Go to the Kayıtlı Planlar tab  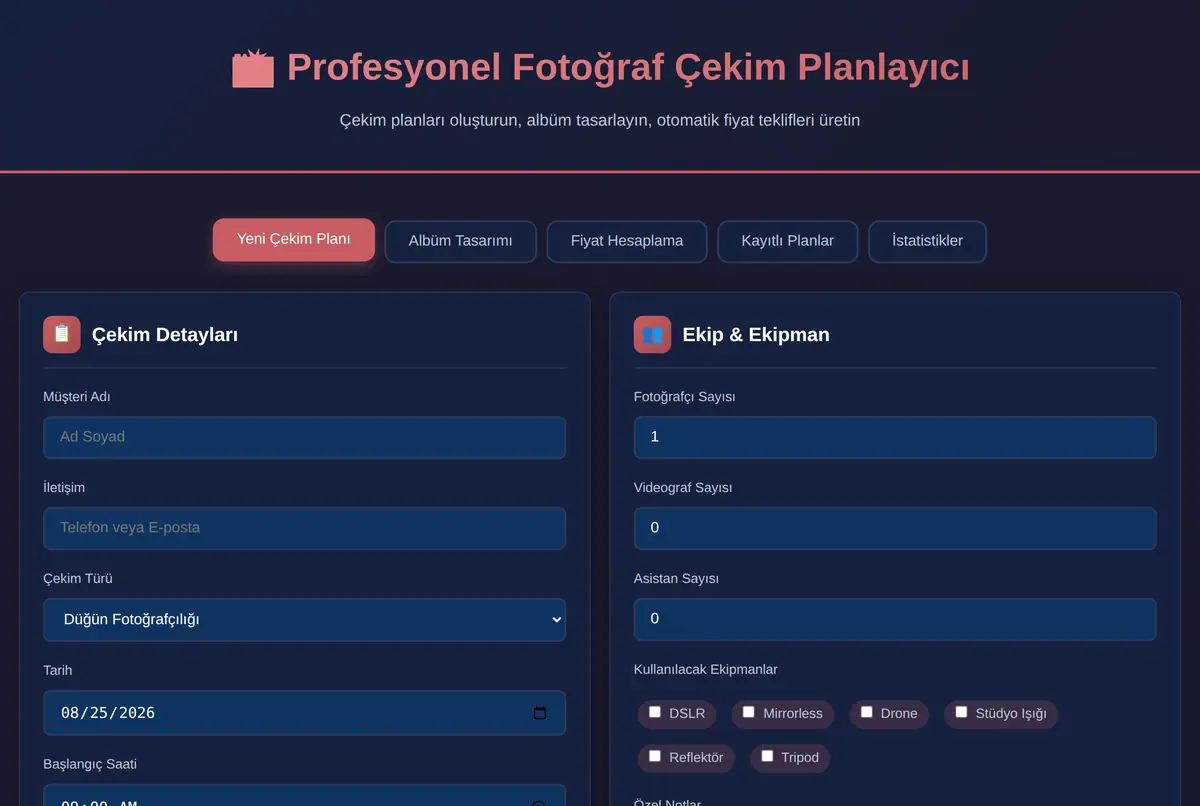[x=788, y=241]
